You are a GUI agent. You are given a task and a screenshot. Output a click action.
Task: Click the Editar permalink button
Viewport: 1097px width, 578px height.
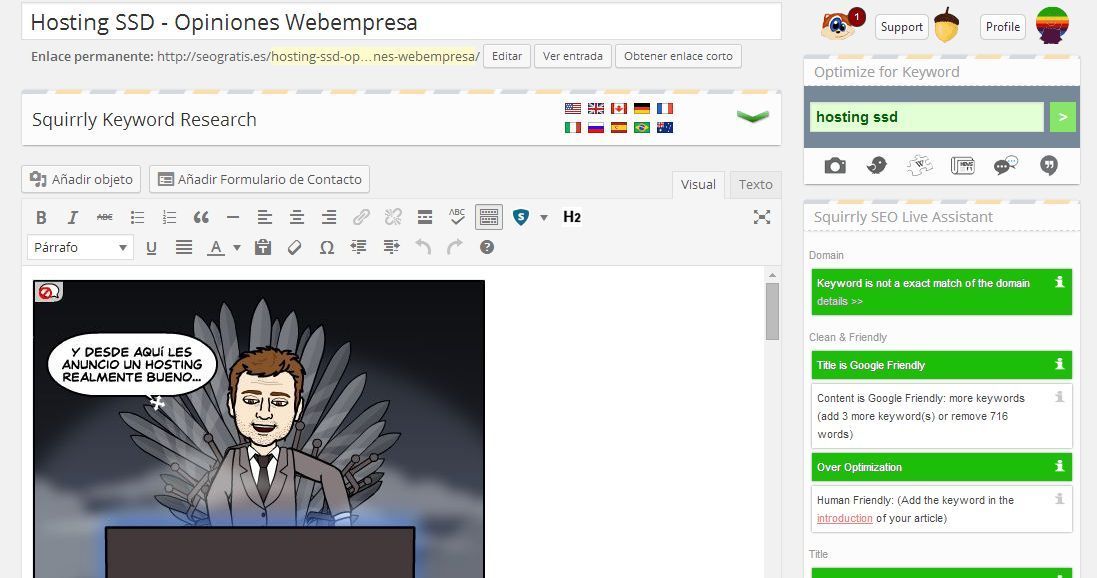coord(507,56)
